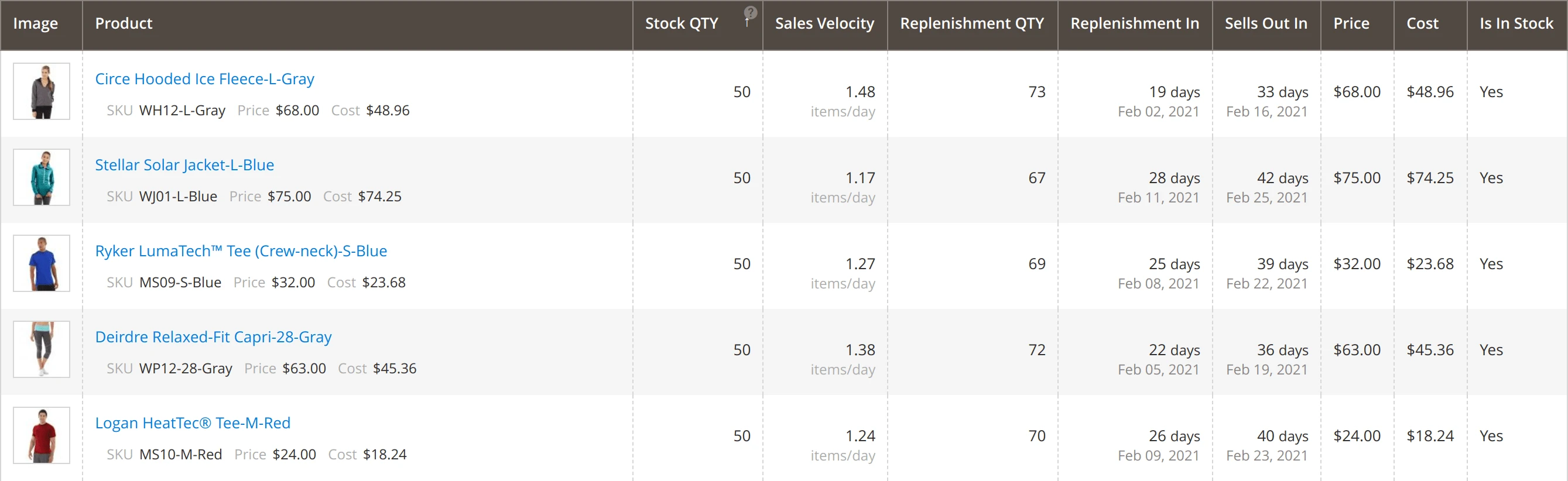Select the Stellar Solar Jacket image thumbnail

coord(42,177)
